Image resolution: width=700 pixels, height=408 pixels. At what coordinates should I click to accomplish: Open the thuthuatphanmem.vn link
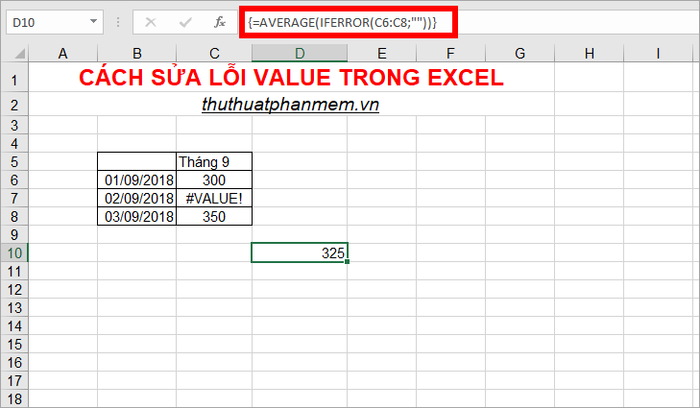290,105
